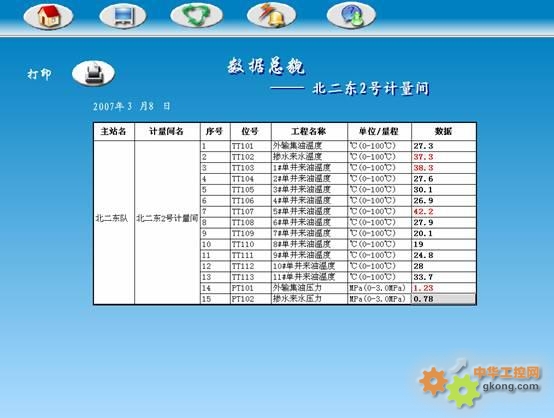Image resolution: width=554 pixels, height=418 pixels.
Task: Open the alarm bell icon
Action: [271, 16]
